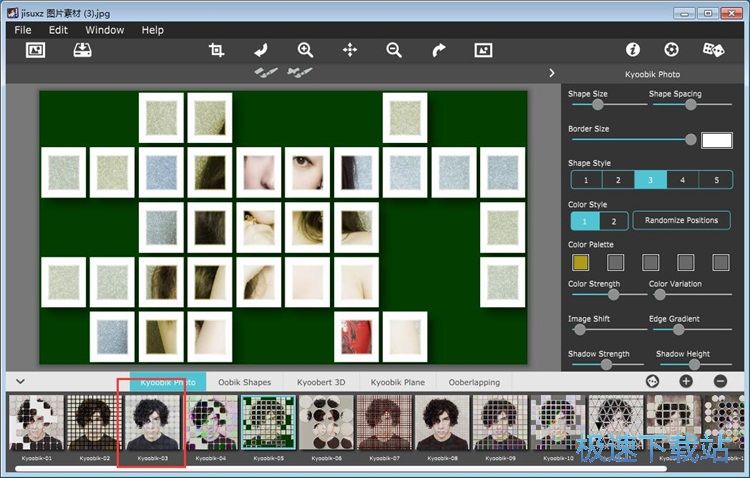Collapse the right settings panel arrow
The height and width of the screenshot is (478, 750).
pyautogui.click(x=552, y=73)
